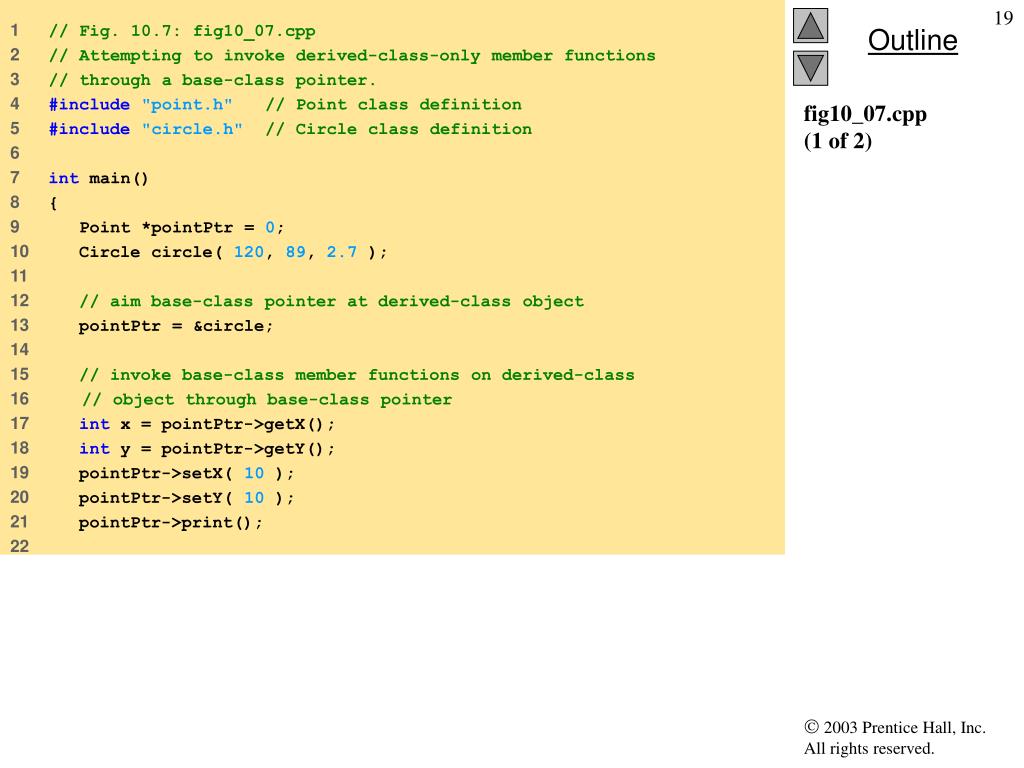Click the pointPtr->setY( 10 ) line
1024x768 pixels.
[187, 498]
